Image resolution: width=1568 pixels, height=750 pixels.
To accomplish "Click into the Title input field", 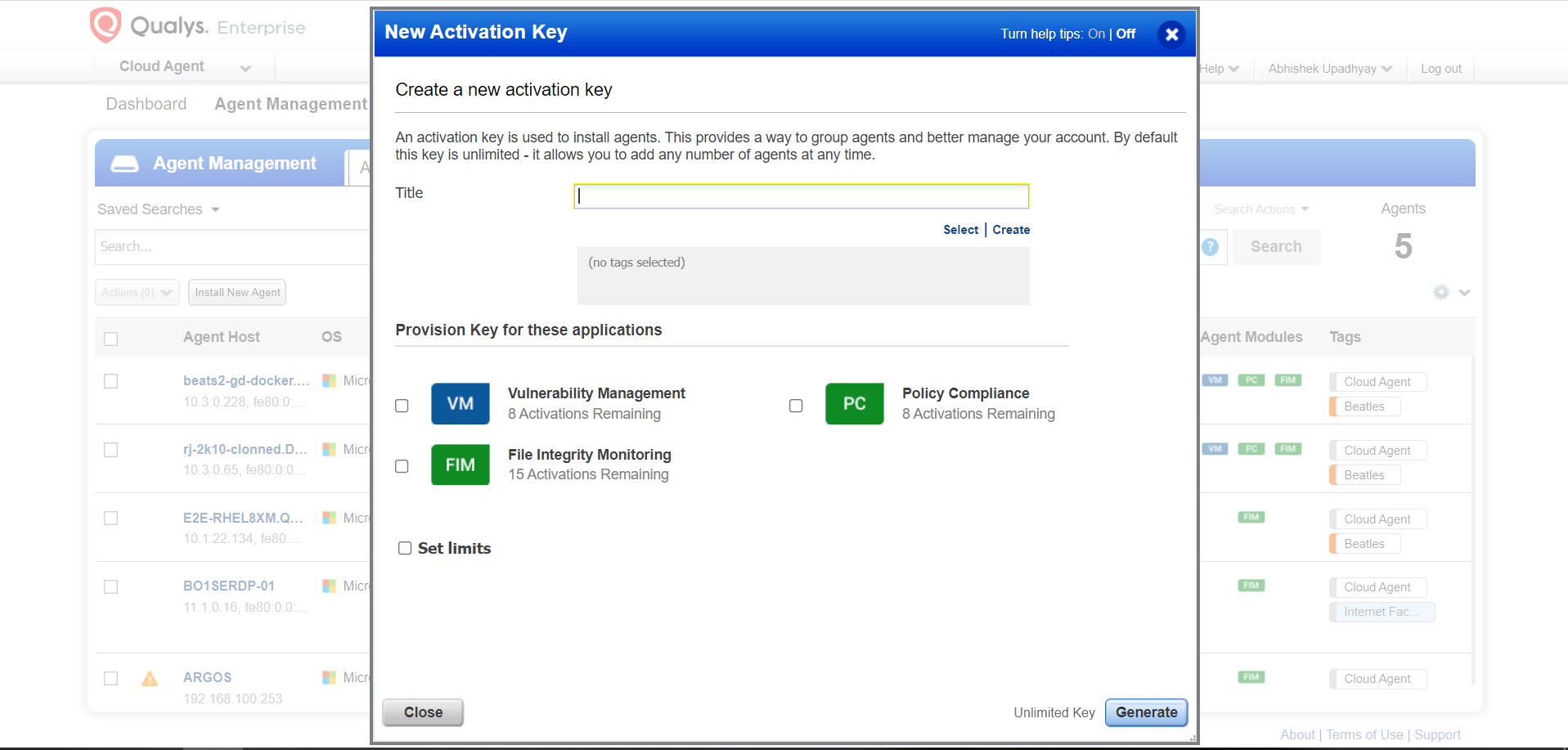I will (x=801, y=196).
